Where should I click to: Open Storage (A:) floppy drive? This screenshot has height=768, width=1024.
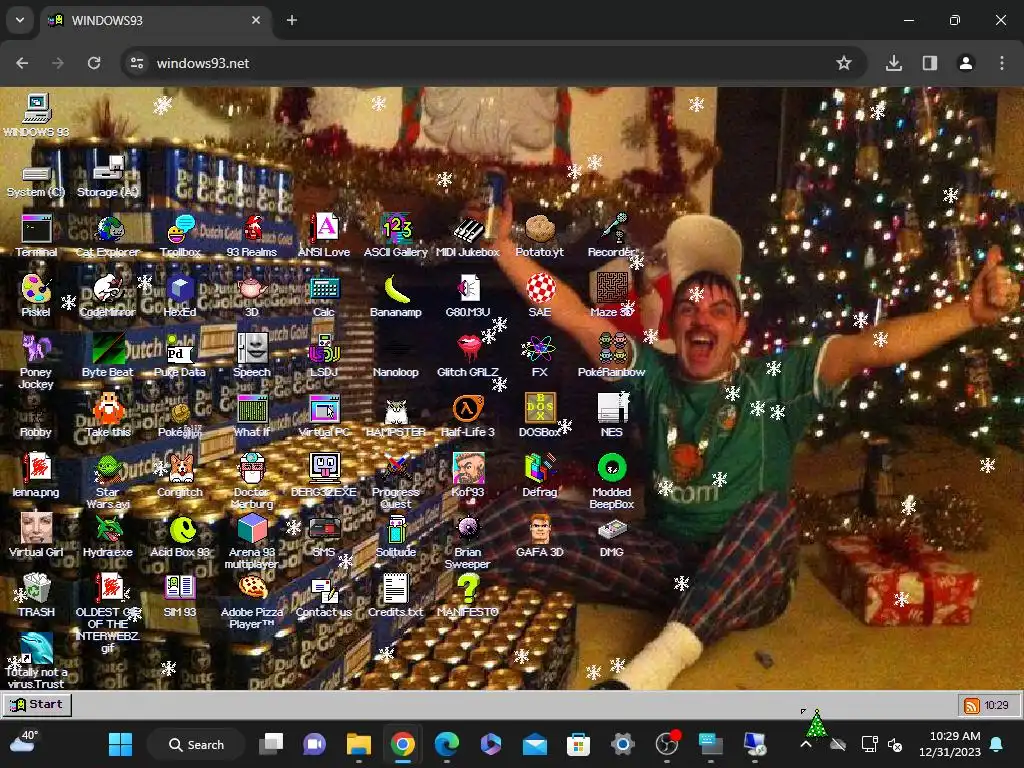click(108, 176)
